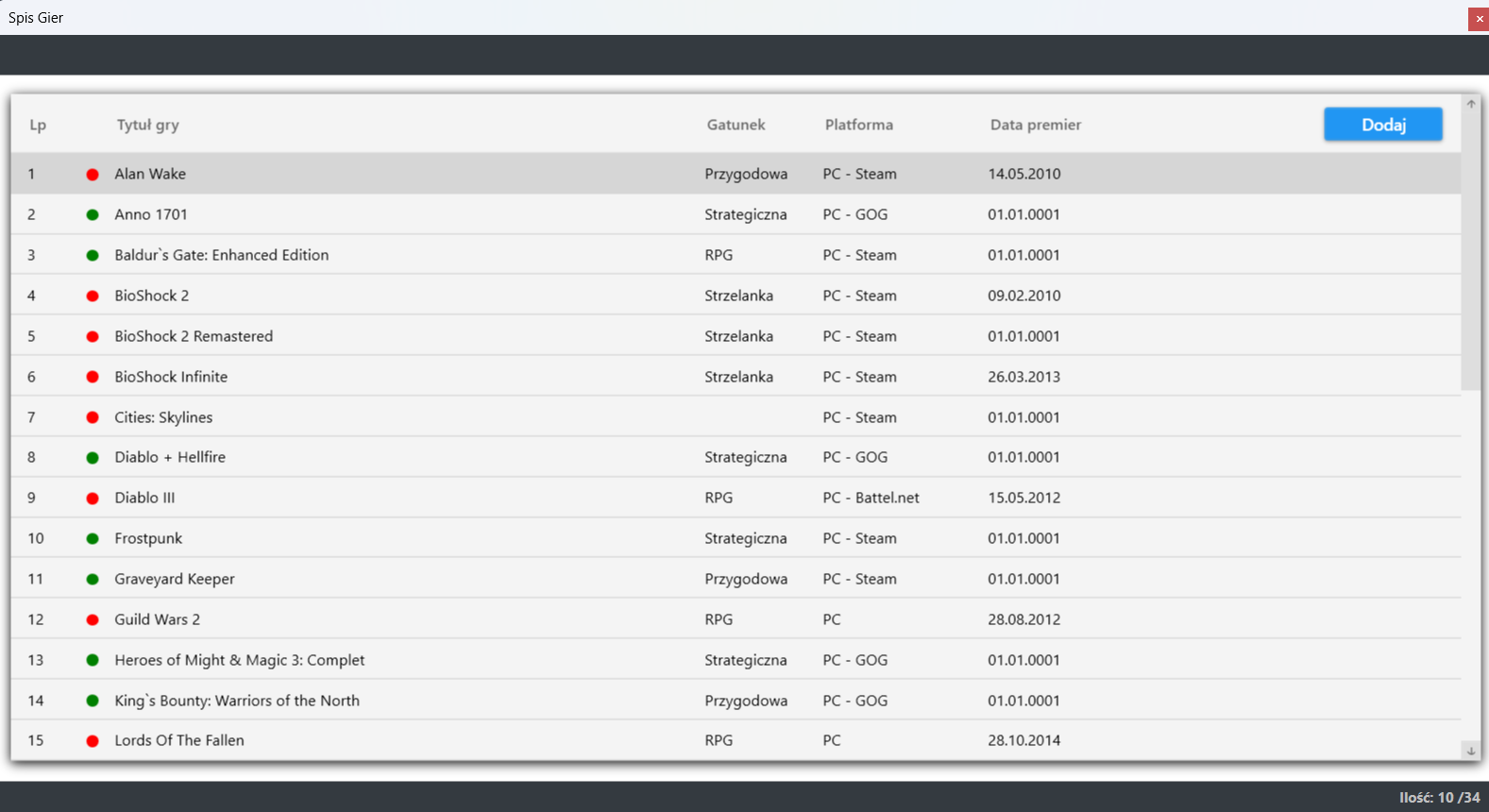Select the Frostpunk title
The width and height of the screenshot is (1489, 812).
pyautogui.click(x=148, y=538)
